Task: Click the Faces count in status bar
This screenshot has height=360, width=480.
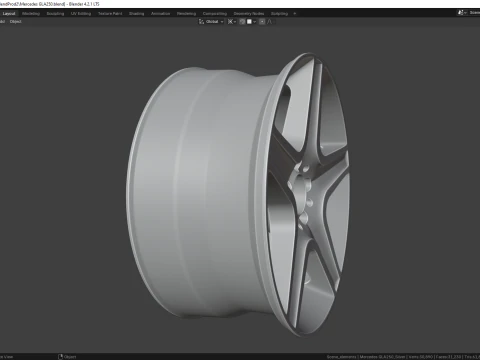Action: tap(449, 357)
